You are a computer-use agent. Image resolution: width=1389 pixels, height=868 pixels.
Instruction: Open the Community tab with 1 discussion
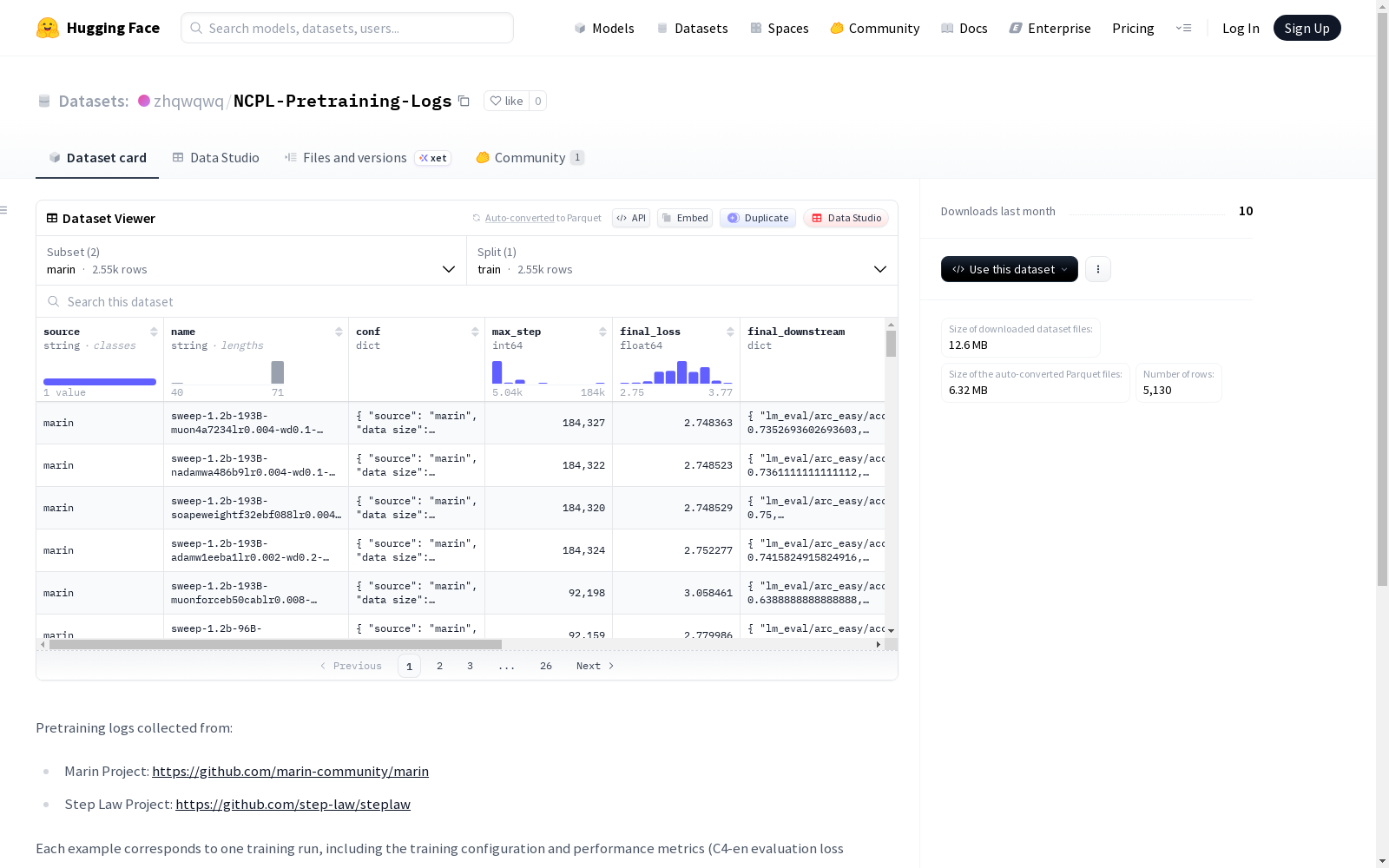[530, 157]
